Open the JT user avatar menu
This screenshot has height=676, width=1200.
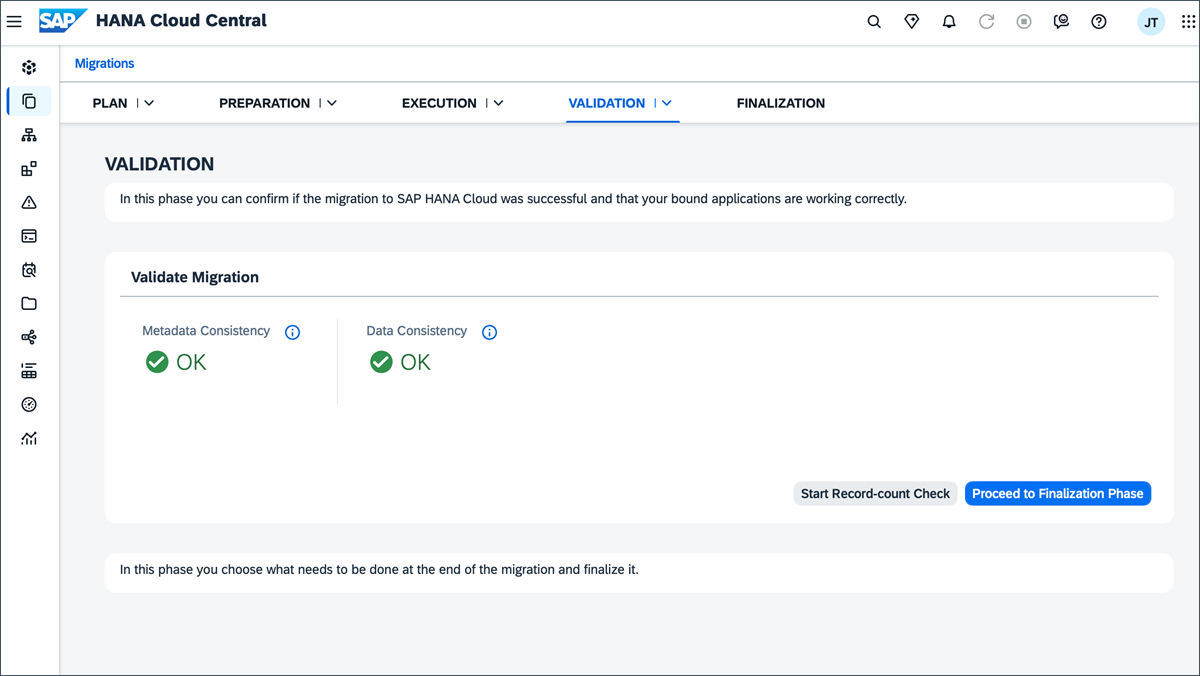(1151, 22)
